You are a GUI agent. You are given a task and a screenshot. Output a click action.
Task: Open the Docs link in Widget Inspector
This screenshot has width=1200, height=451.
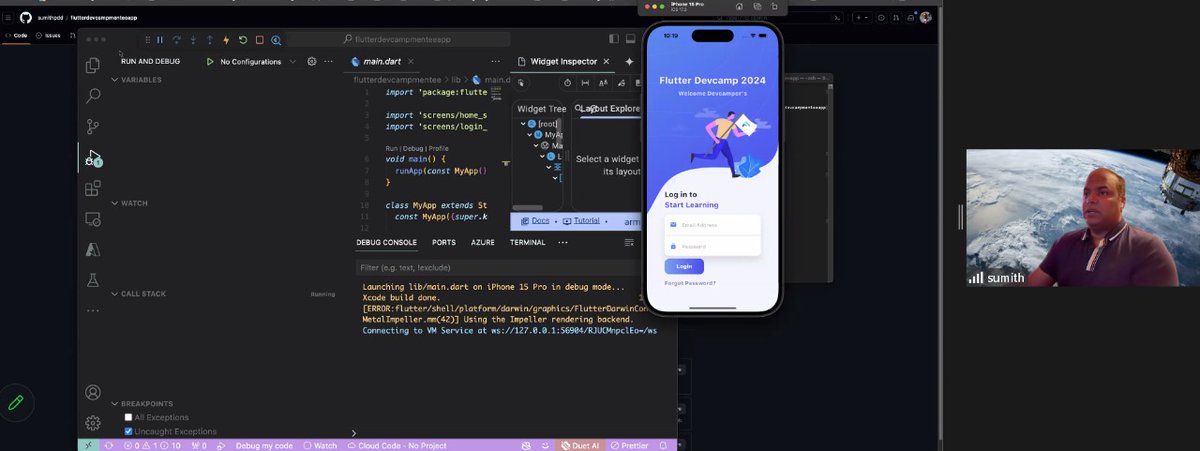coord(535,221)
